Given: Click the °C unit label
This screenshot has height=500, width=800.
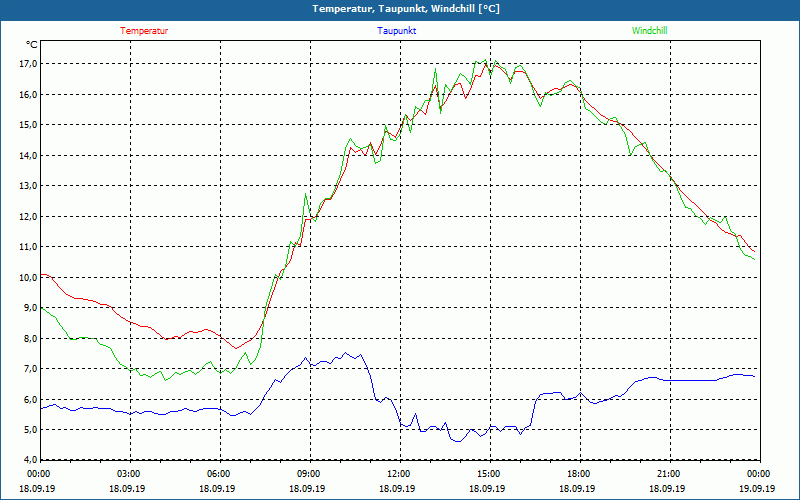Looking at the screenshot, I should pyautogui.click(x=32, y=45).
